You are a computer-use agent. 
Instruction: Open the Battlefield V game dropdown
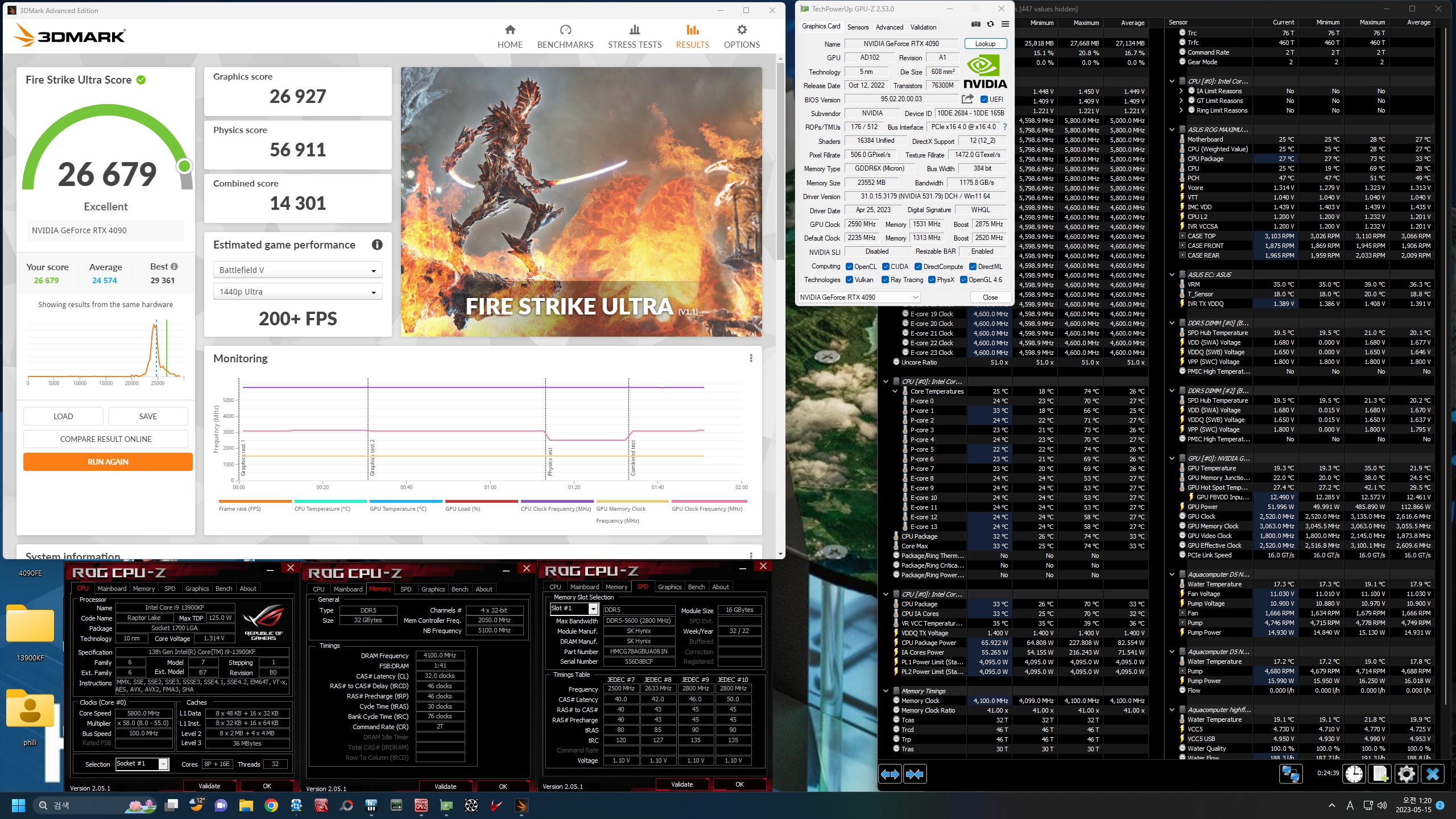pyautogui.click(x=297, y=270)
